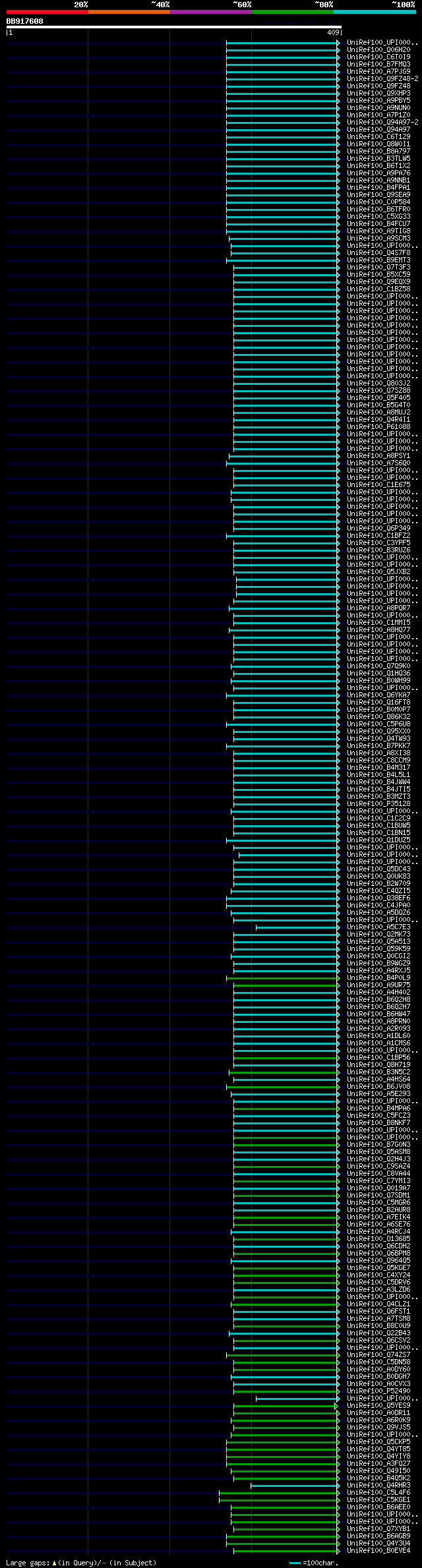422x1568 pixels.
Task: Select the label UniRef100_B9EMT3
Action: (x=378, y=260)
